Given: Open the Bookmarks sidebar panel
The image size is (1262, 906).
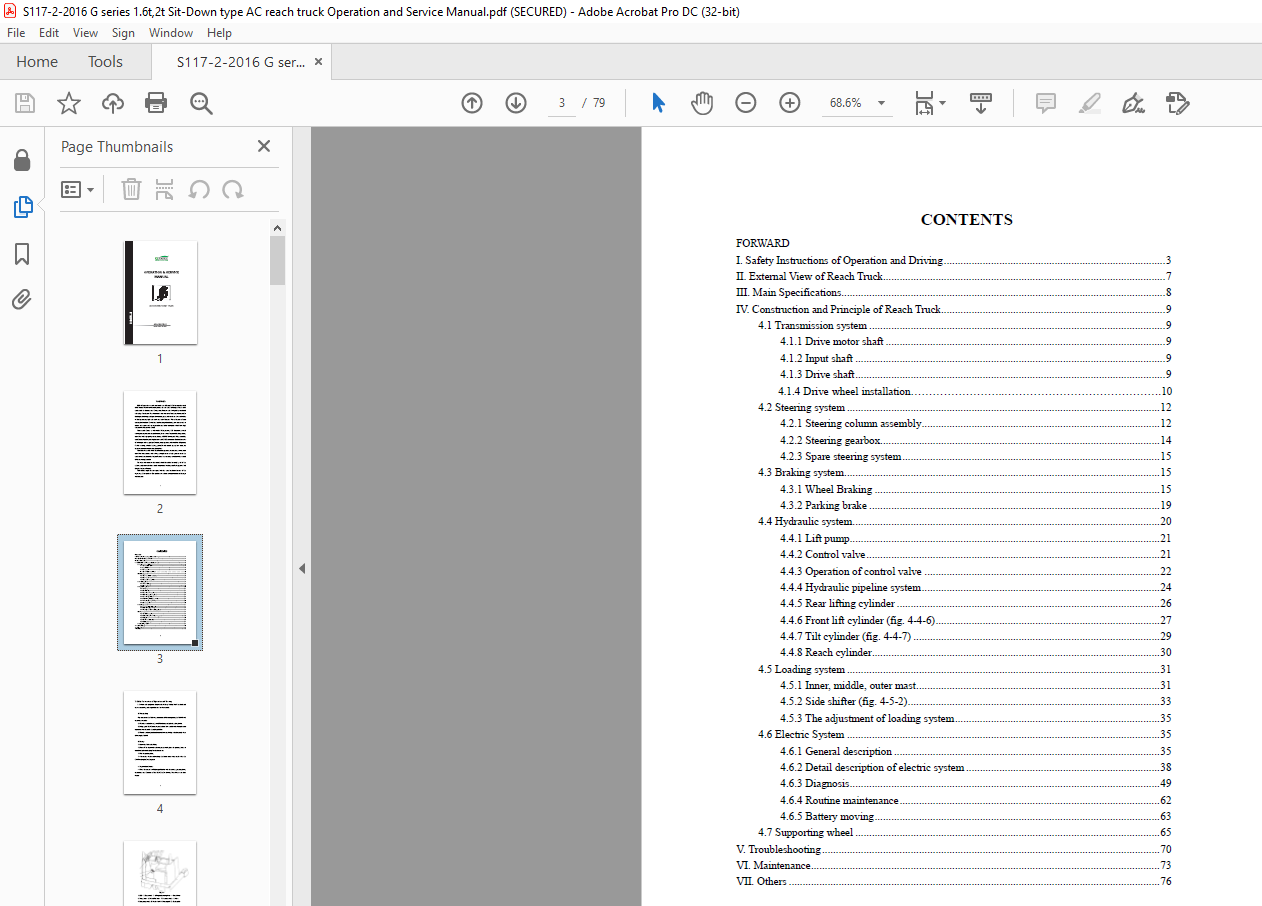Looking at the screenshot, I should pyautogui.click(x=22, y=254).
